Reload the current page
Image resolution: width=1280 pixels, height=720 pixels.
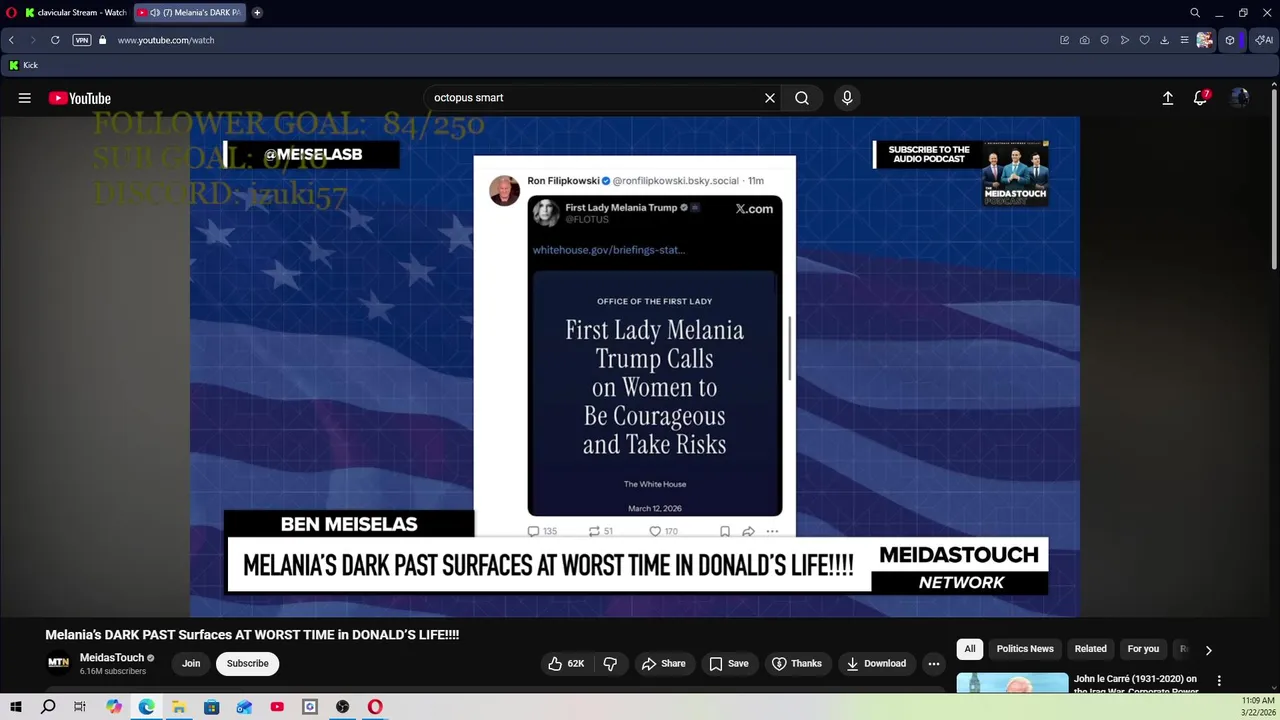(x=55, y=40)
